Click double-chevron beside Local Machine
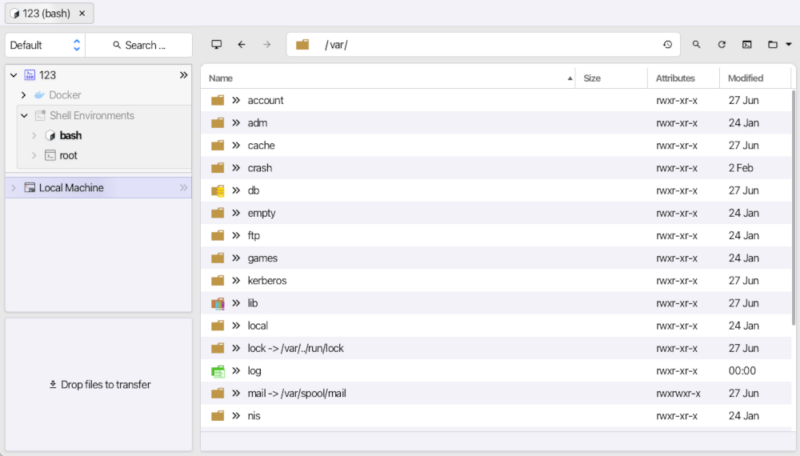This screenshot has width=800, height=456. coord(183,188)
